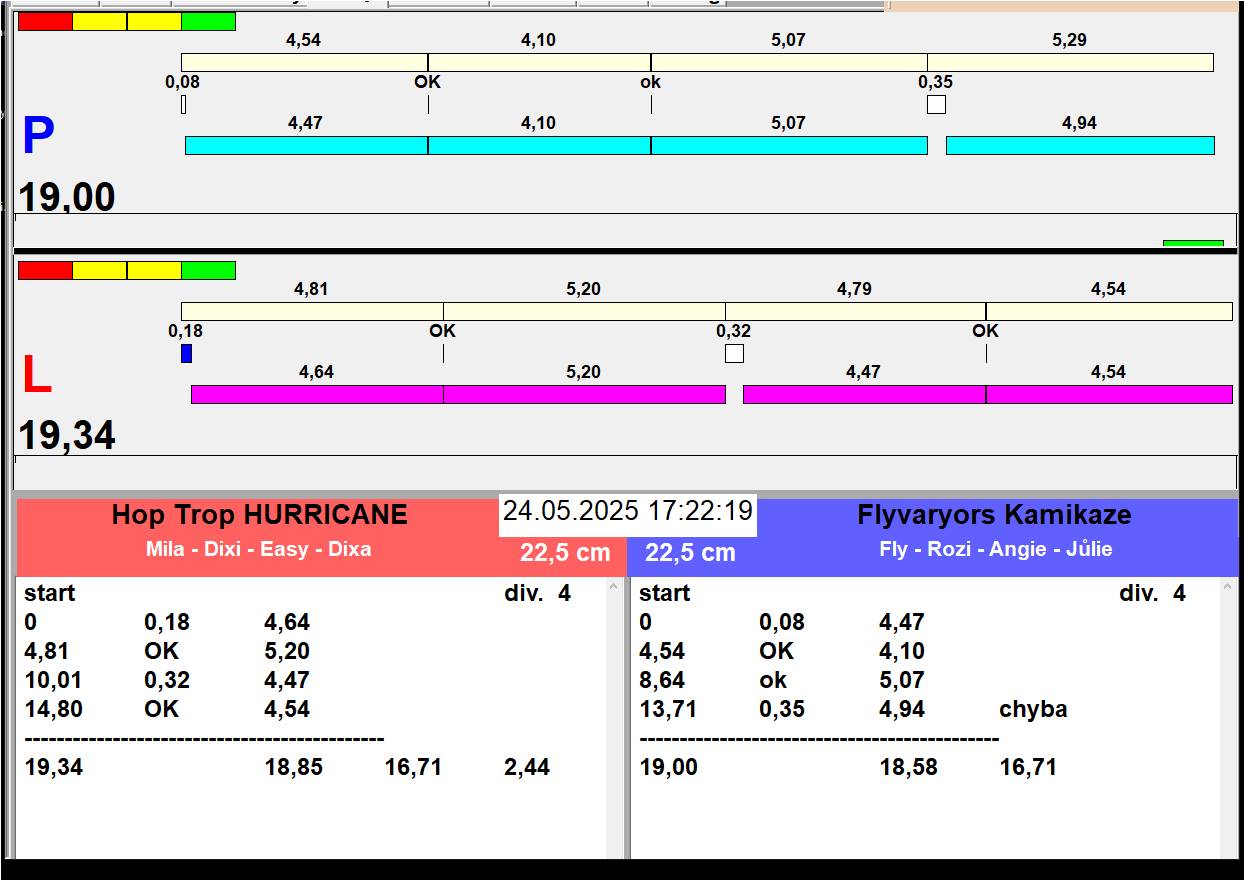Select the magenta 5,20 segment in lane L

584,395
